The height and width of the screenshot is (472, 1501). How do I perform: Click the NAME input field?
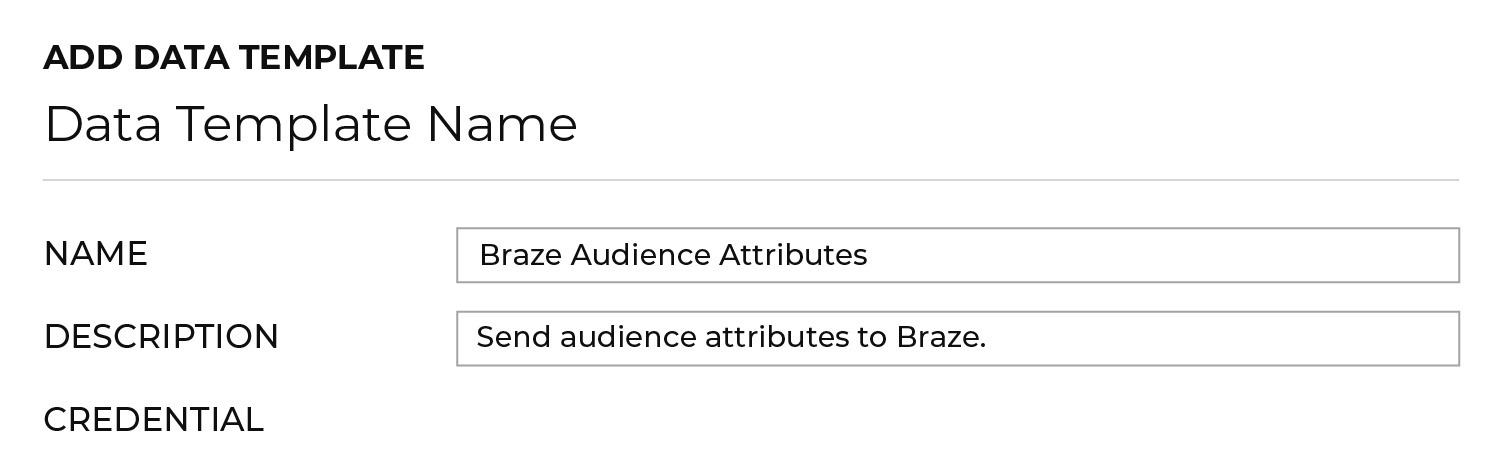pos(957,255)
